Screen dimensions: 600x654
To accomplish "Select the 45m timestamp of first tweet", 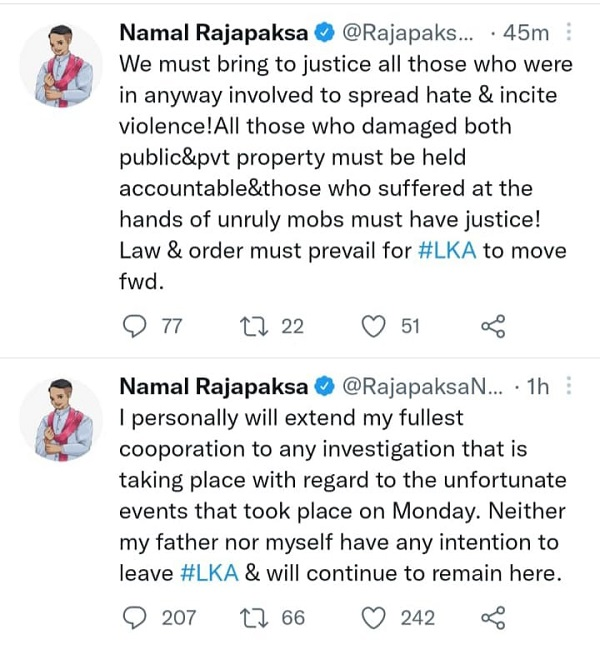I will (x=526, y=33).
